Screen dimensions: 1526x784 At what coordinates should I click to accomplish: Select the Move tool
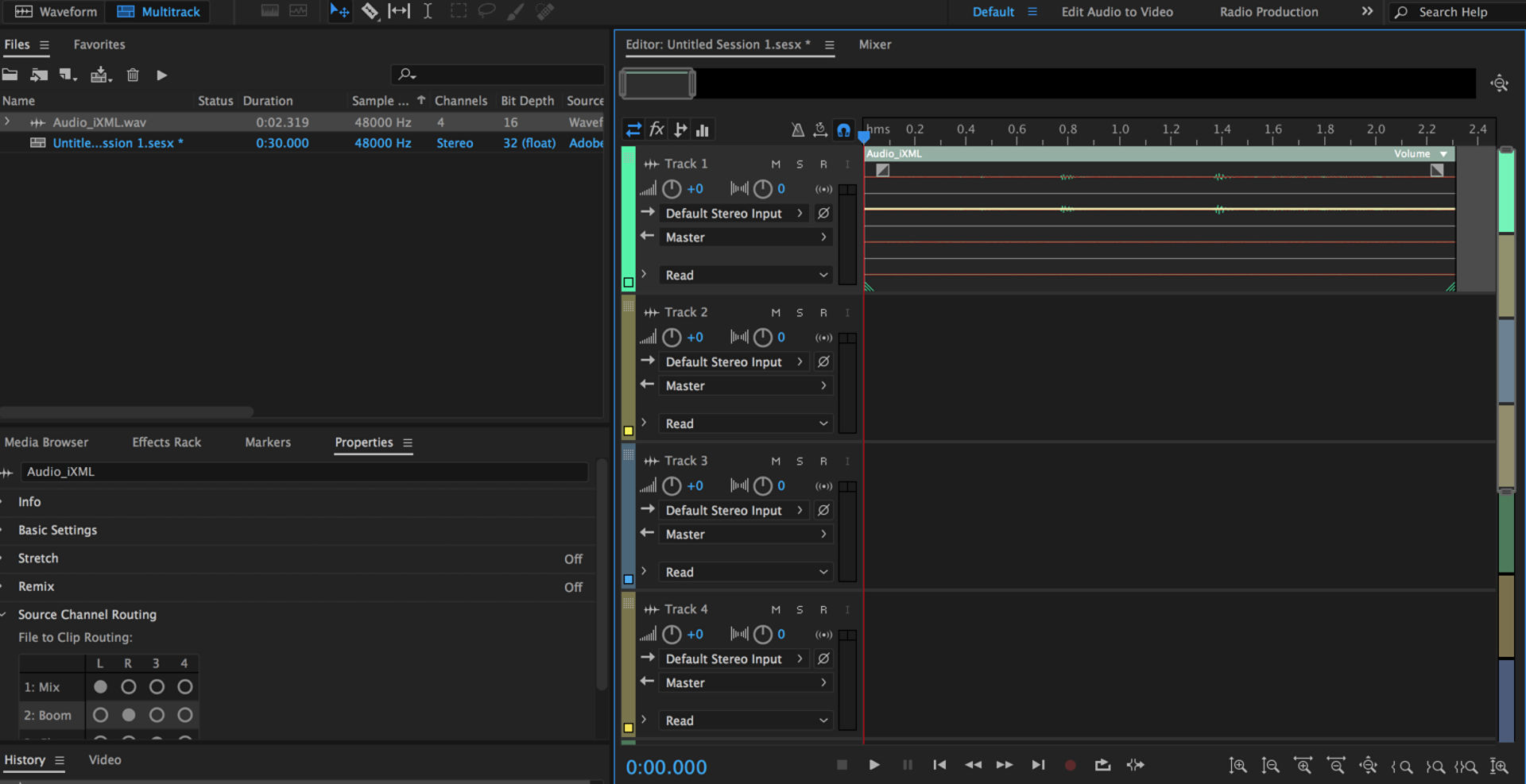339,11
